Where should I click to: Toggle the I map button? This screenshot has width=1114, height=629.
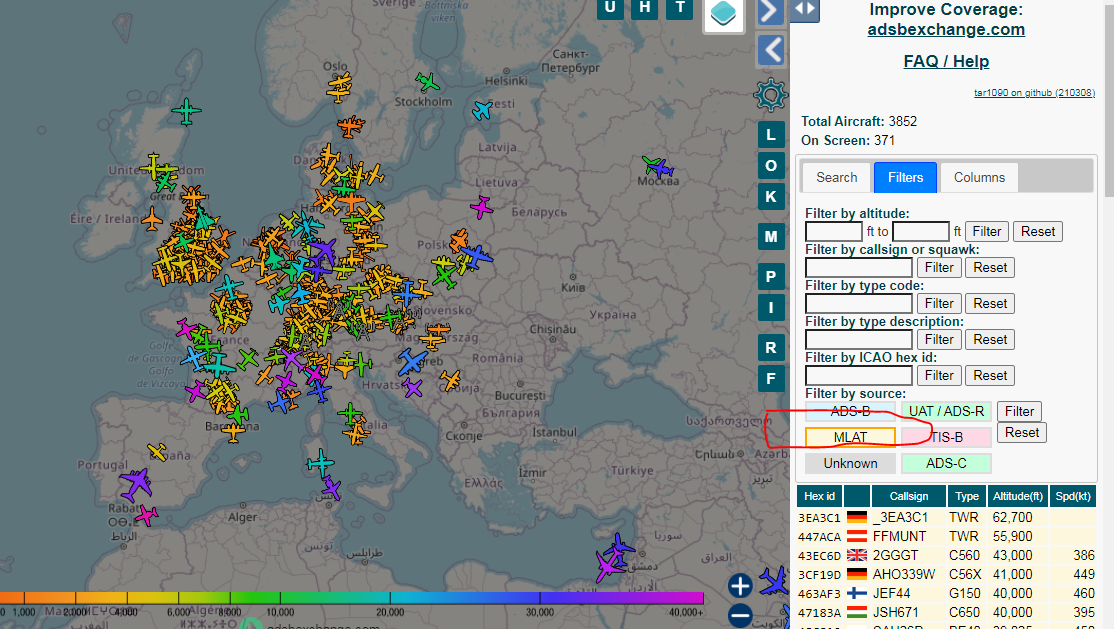click(771, 308)
